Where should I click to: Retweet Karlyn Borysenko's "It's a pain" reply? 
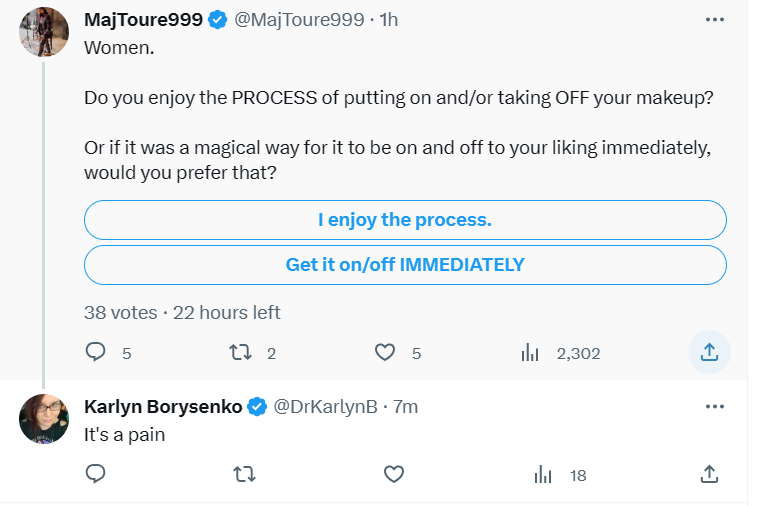[x=244, y=474]
